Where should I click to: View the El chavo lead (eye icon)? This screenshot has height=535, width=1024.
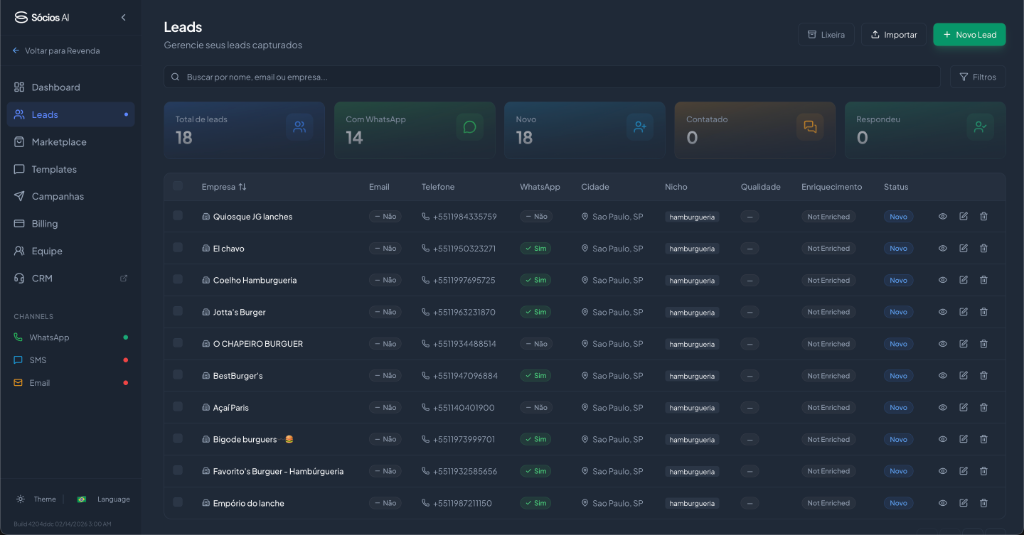coord(942,248)
